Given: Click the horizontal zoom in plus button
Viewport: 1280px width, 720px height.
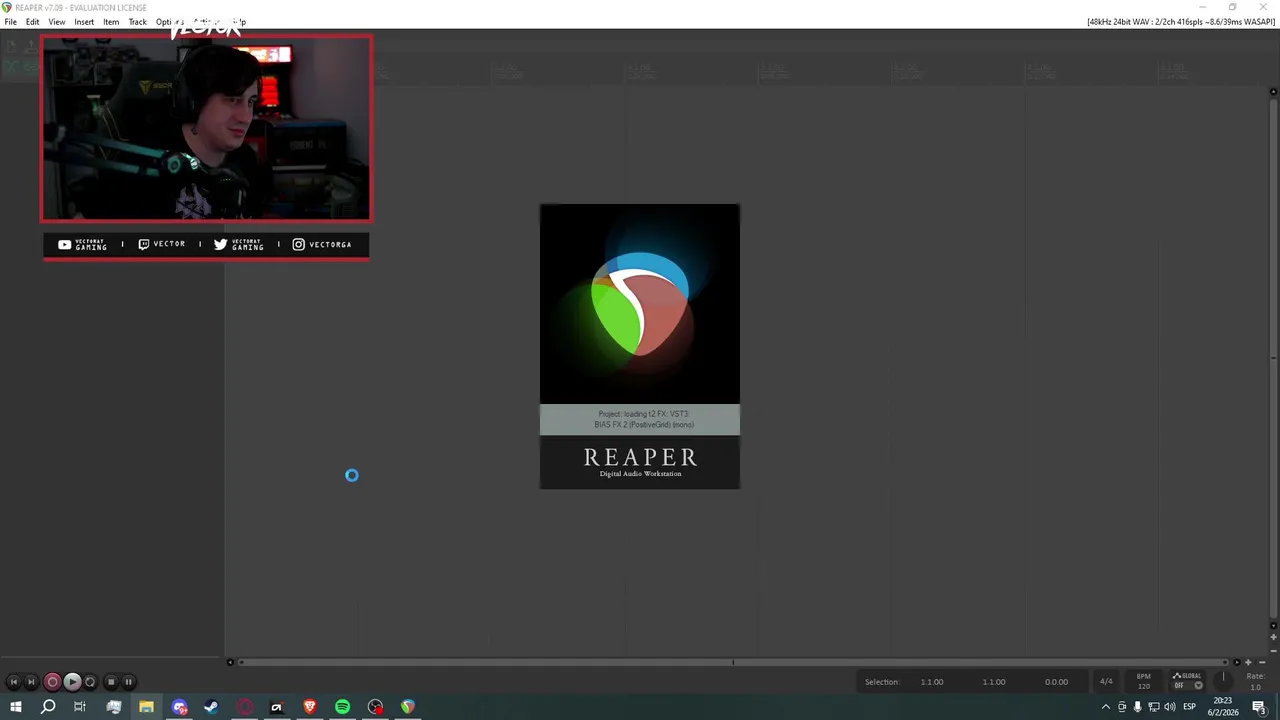Looking at the screenshot, I should (x=1247, y=662).
